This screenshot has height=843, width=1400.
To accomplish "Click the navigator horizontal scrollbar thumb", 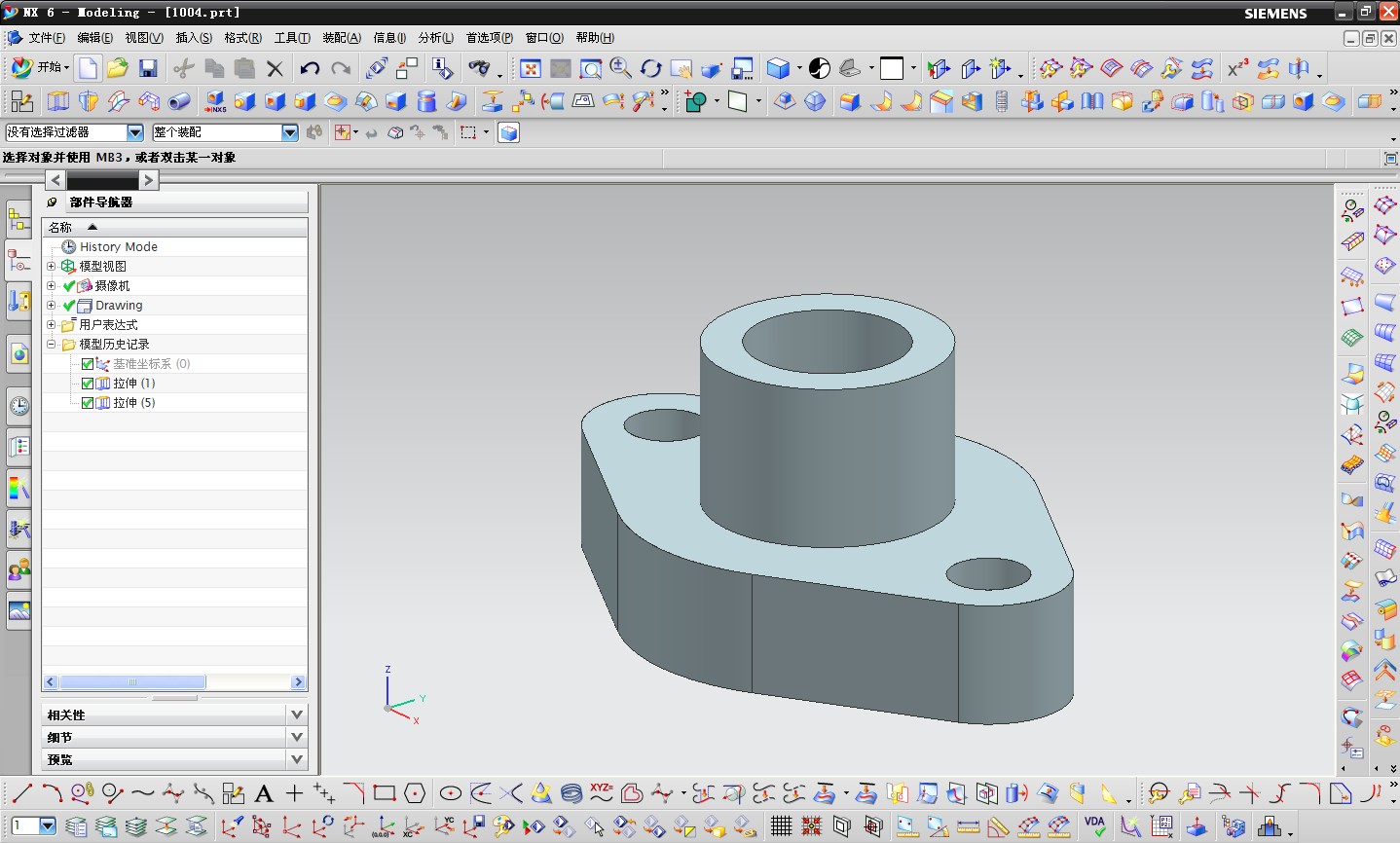I will point(132,682).
